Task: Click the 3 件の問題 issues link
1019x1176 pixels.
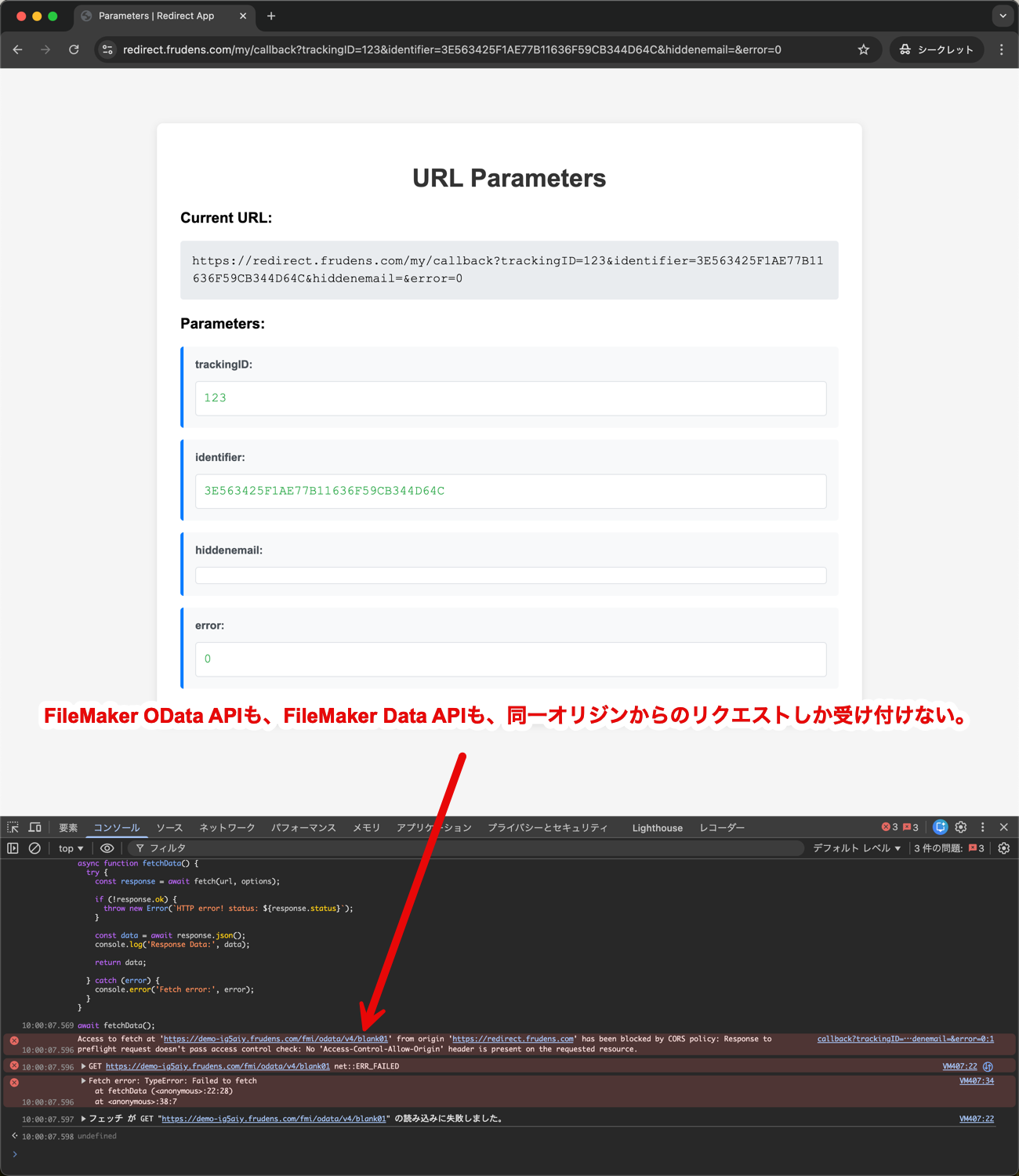Action: tap(949, 848)
